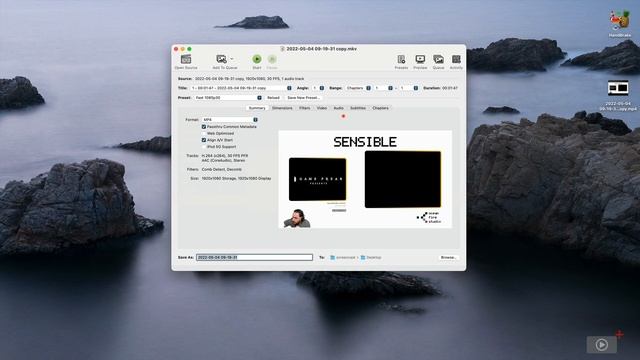Screen dimensions: 640x360
Task: Switch to the Chapters tab
Action: pyautogui.click(x=380, y=108)
